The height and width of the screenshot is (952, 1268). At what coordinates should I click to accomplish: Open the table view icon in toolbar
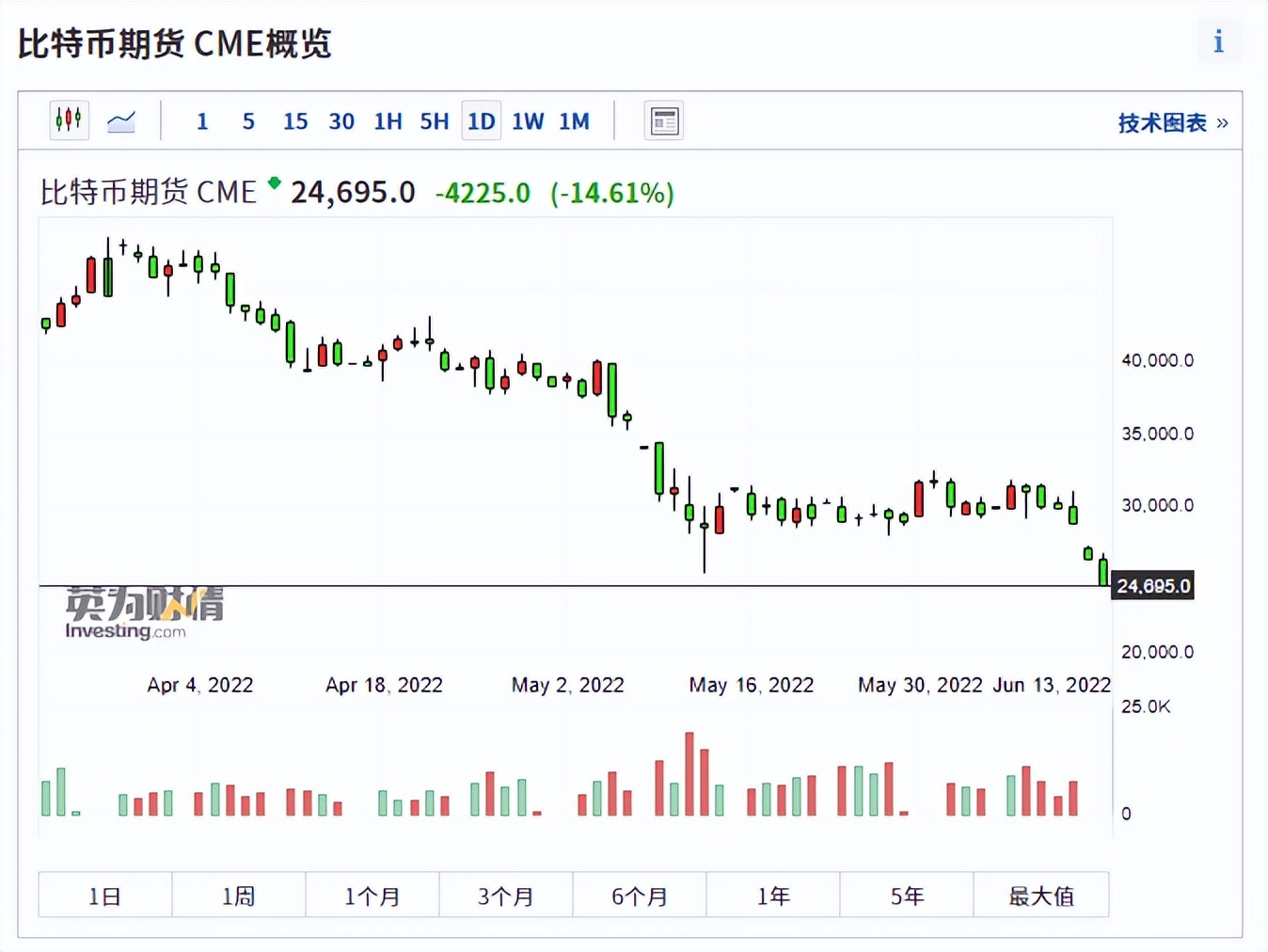click(664, 121)
